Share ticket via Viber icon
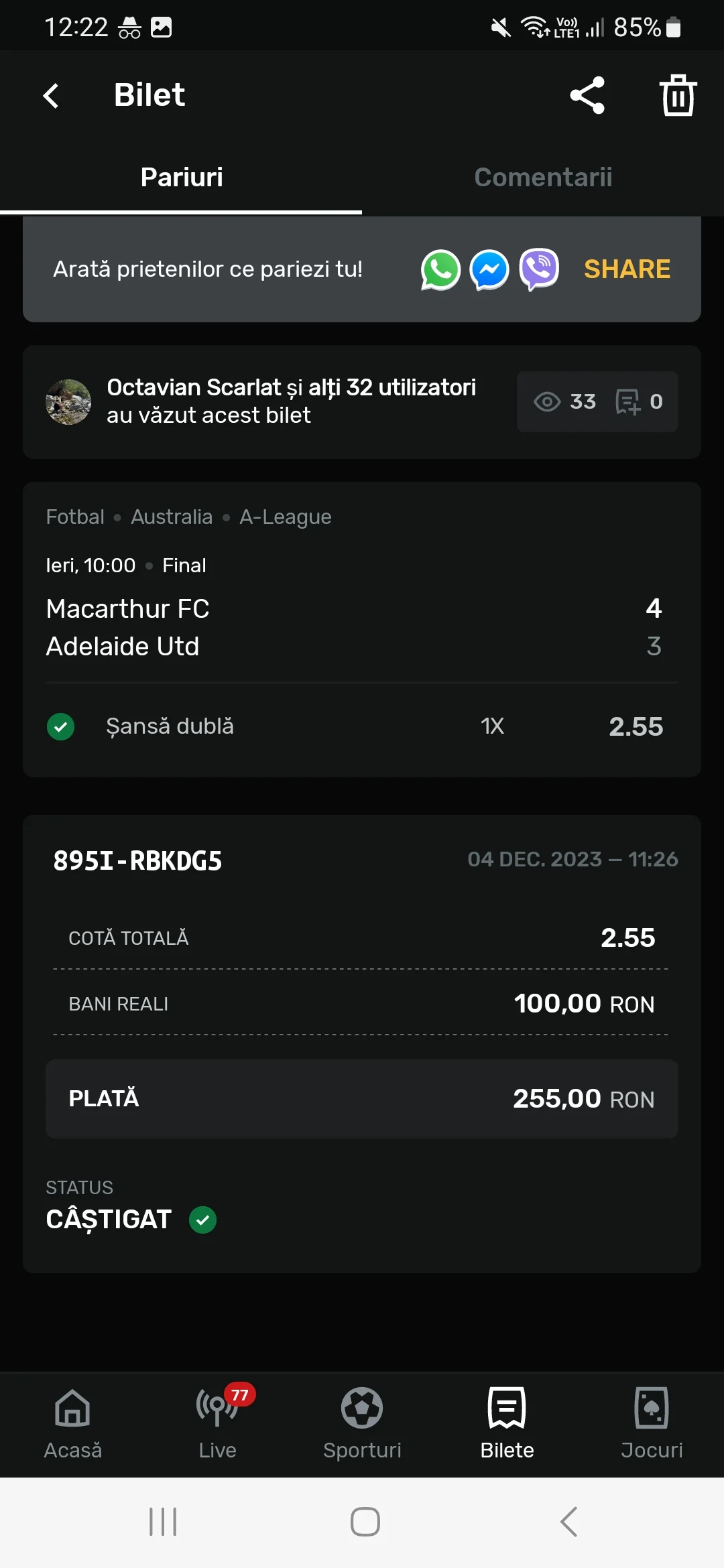 (539, 269)
